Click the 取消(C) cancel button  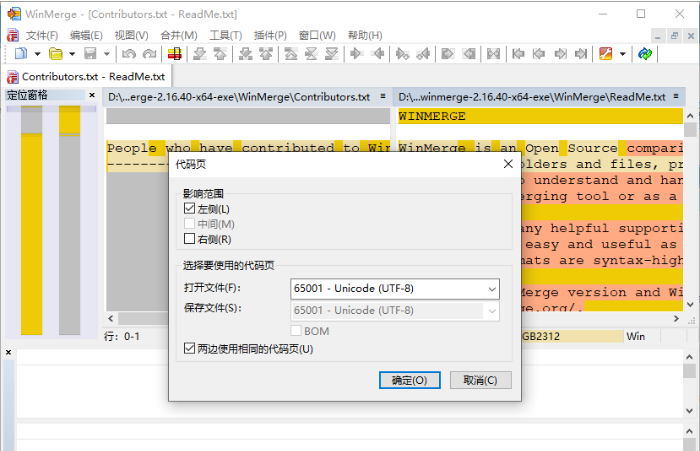tap(480, 380)
